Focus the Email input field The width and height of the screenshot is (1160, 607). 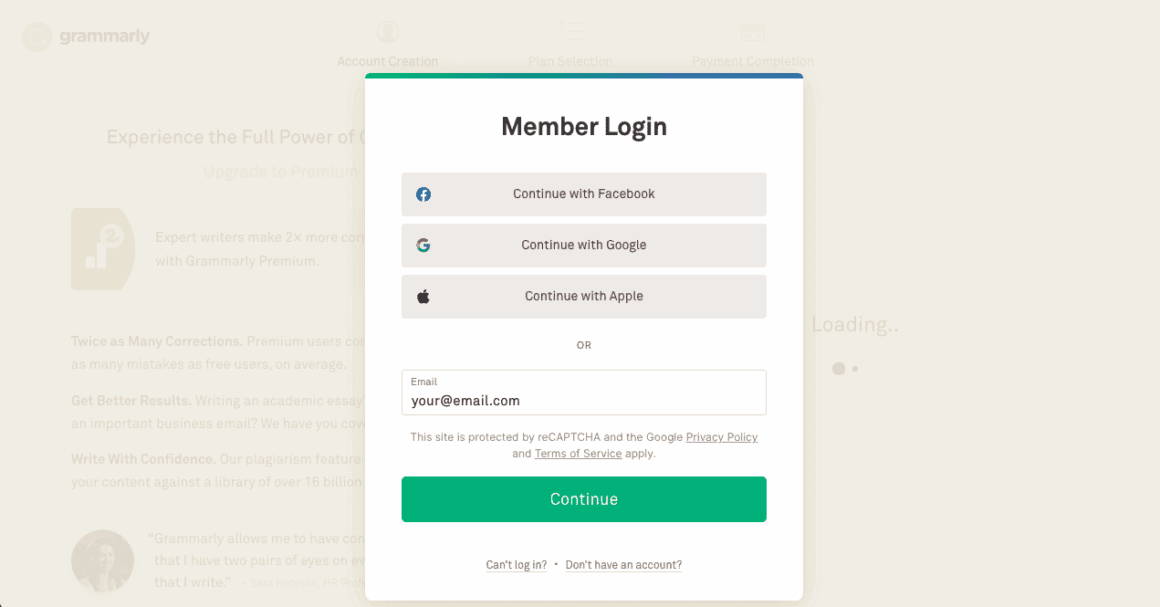tap(584, 400)
